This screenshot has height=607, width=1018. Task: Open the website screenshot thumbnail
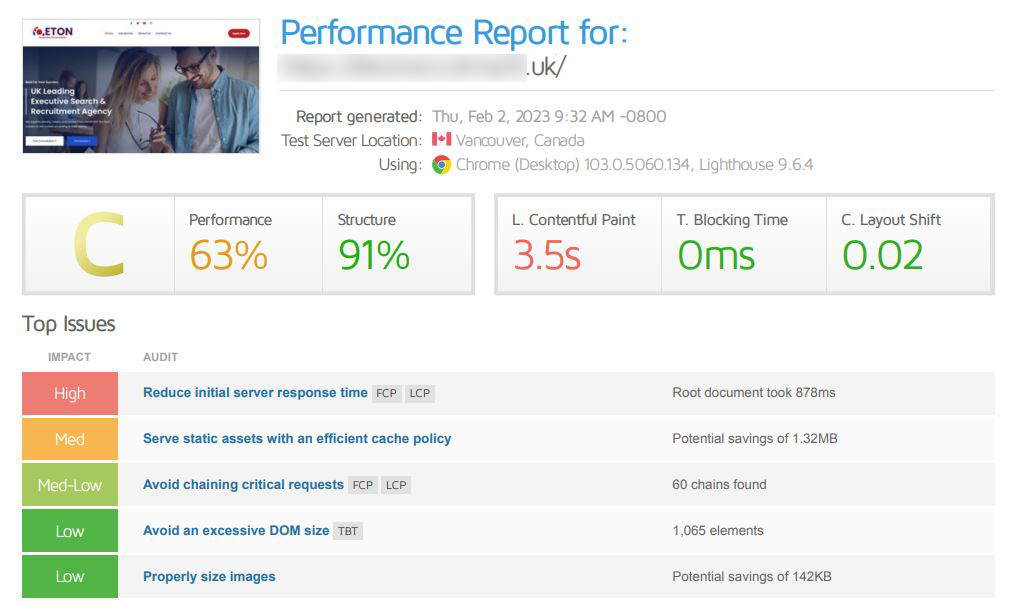point(141,86)
